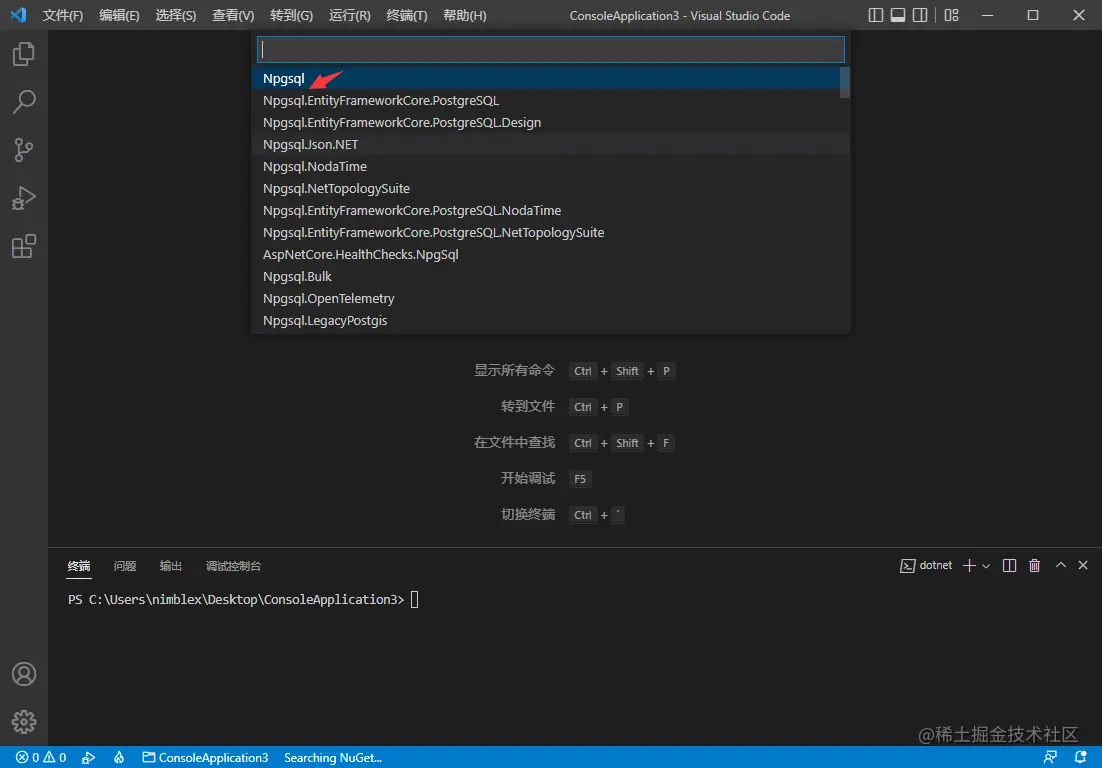Image resolution: width=1102 pixels, height=768 pixels.
Task: Select Npgsql.NodaTime package
Action: (546, 167)
